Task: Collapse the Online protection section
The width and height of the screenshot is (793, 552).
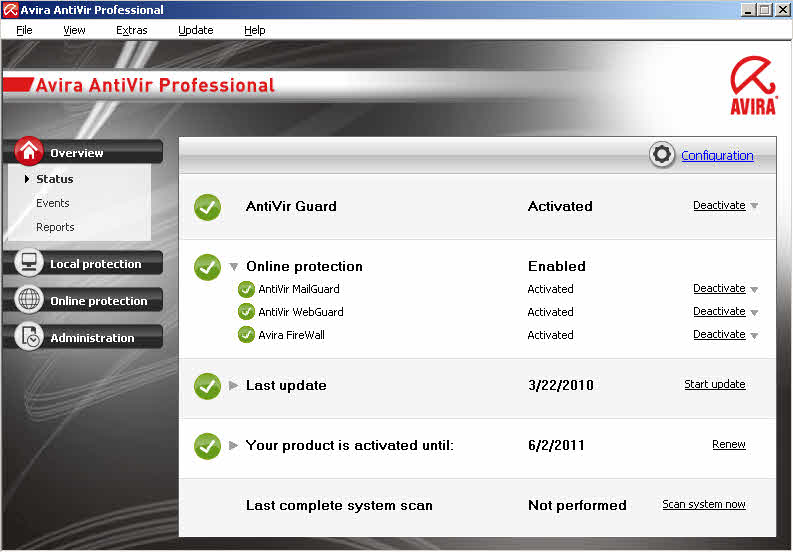Action: coord(234,266)
